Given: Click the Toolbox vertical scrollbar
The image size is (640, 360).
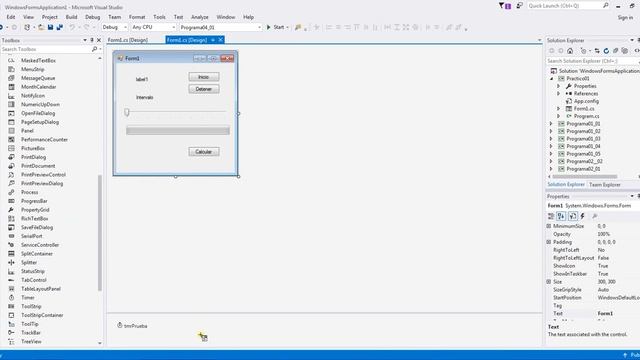Looking at the screenshot, I should click(x=100, y=233).
